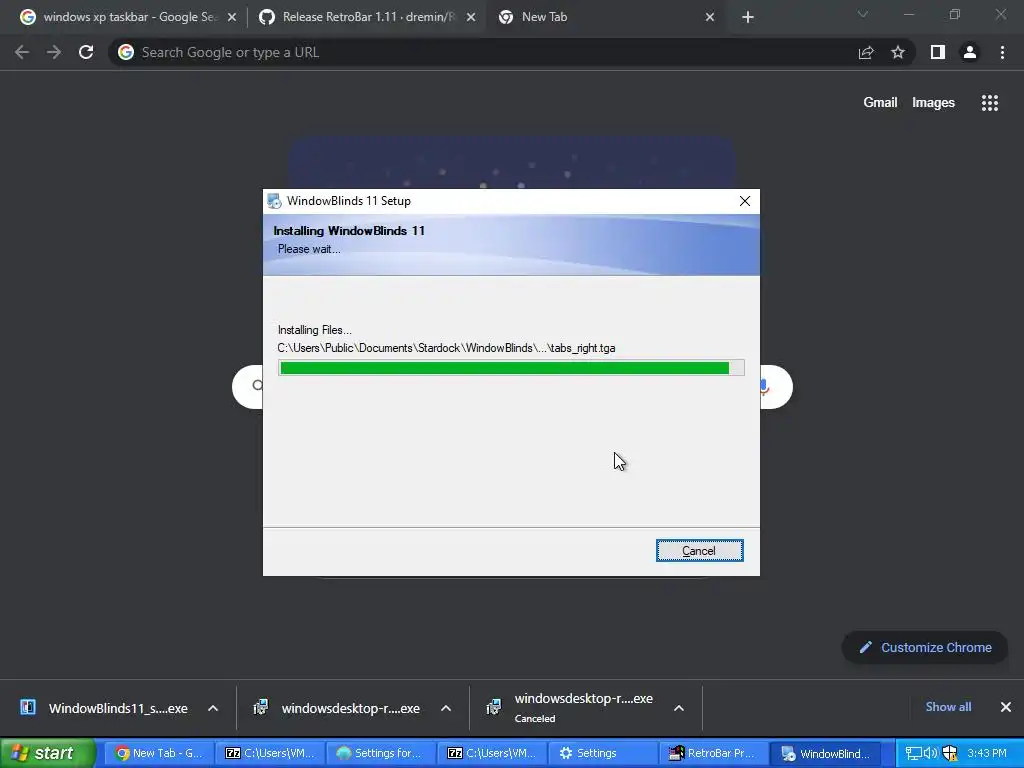The height and width of the screenshot is (768, 1024).
Task: Click the tabs_right.tga file path text
Action: [446, 348]
